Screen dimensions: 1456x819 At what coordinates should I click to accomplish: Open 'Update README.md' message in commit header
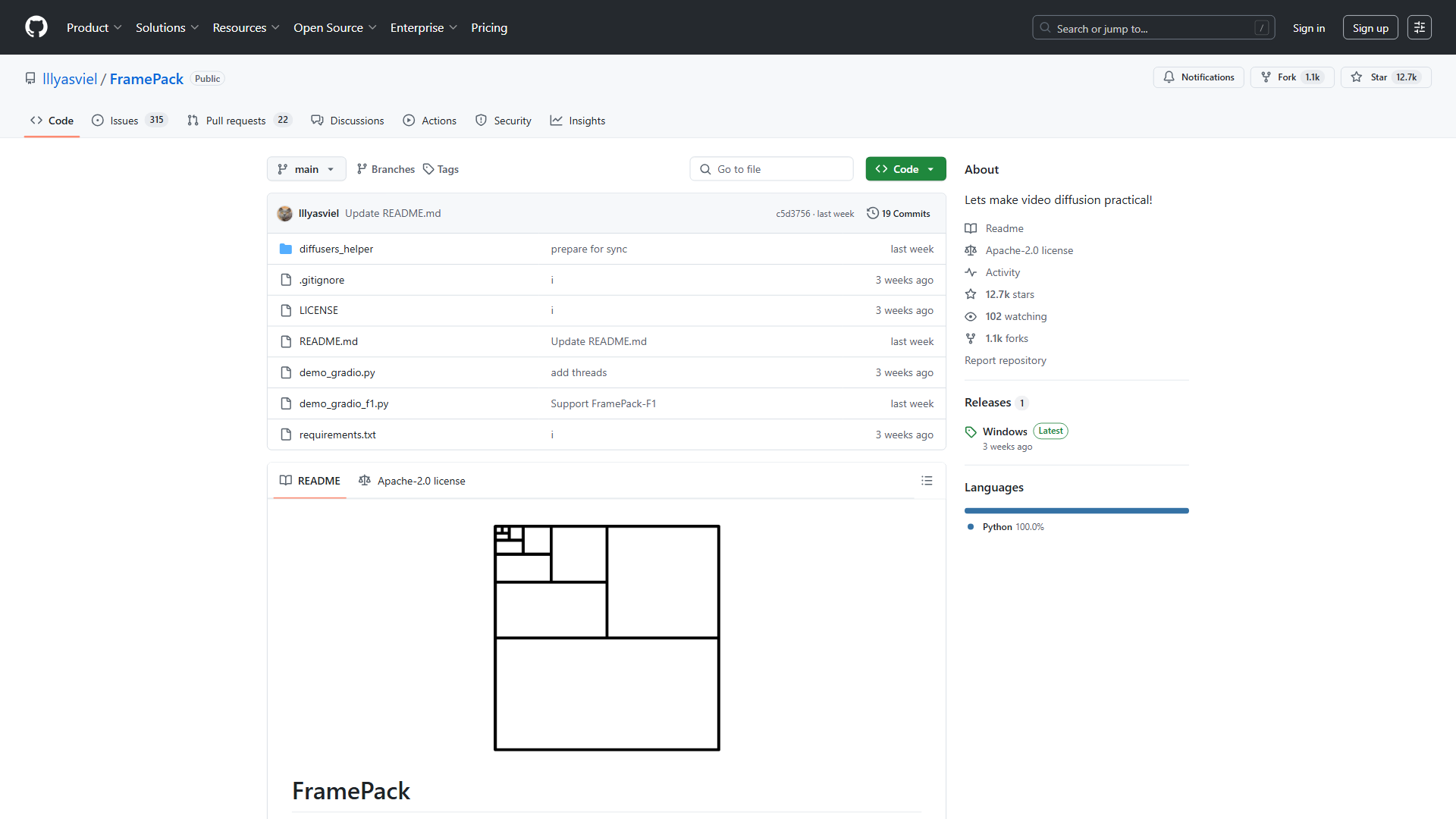(x=393, y=214)
